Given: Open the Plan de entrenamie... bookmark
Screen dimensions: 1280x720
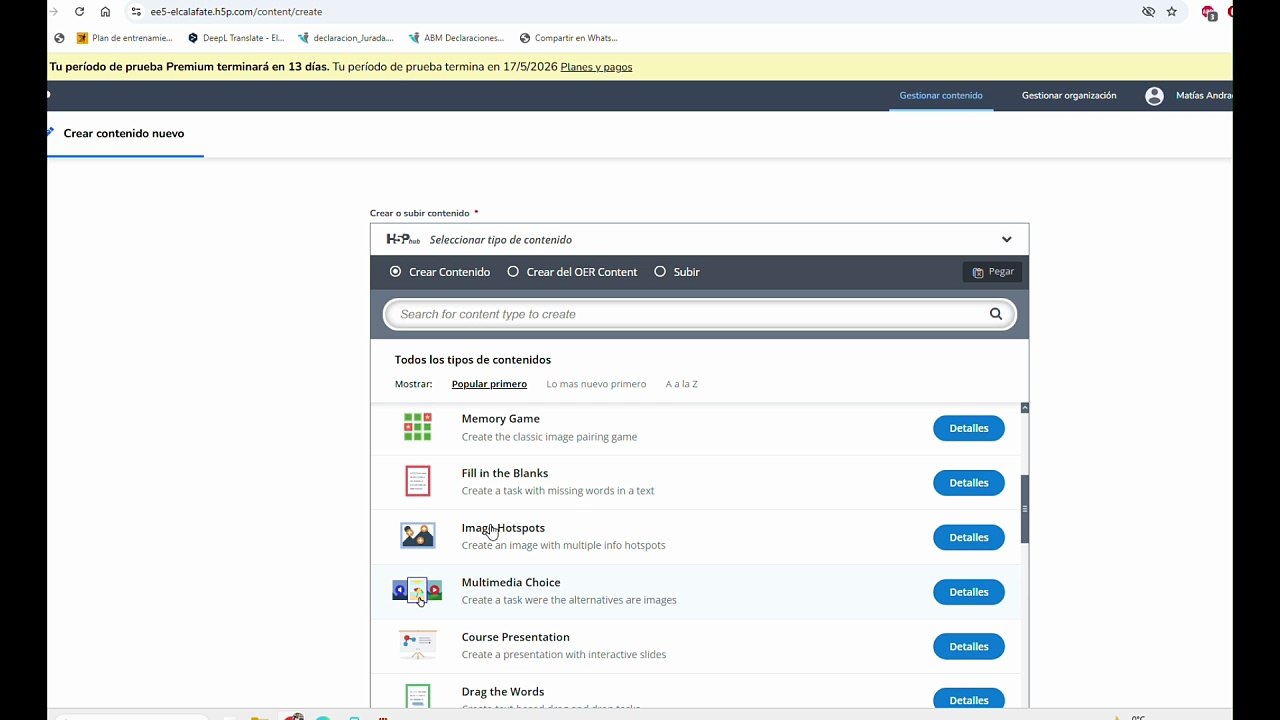Looking at the screenshot, I should (124, 38).
